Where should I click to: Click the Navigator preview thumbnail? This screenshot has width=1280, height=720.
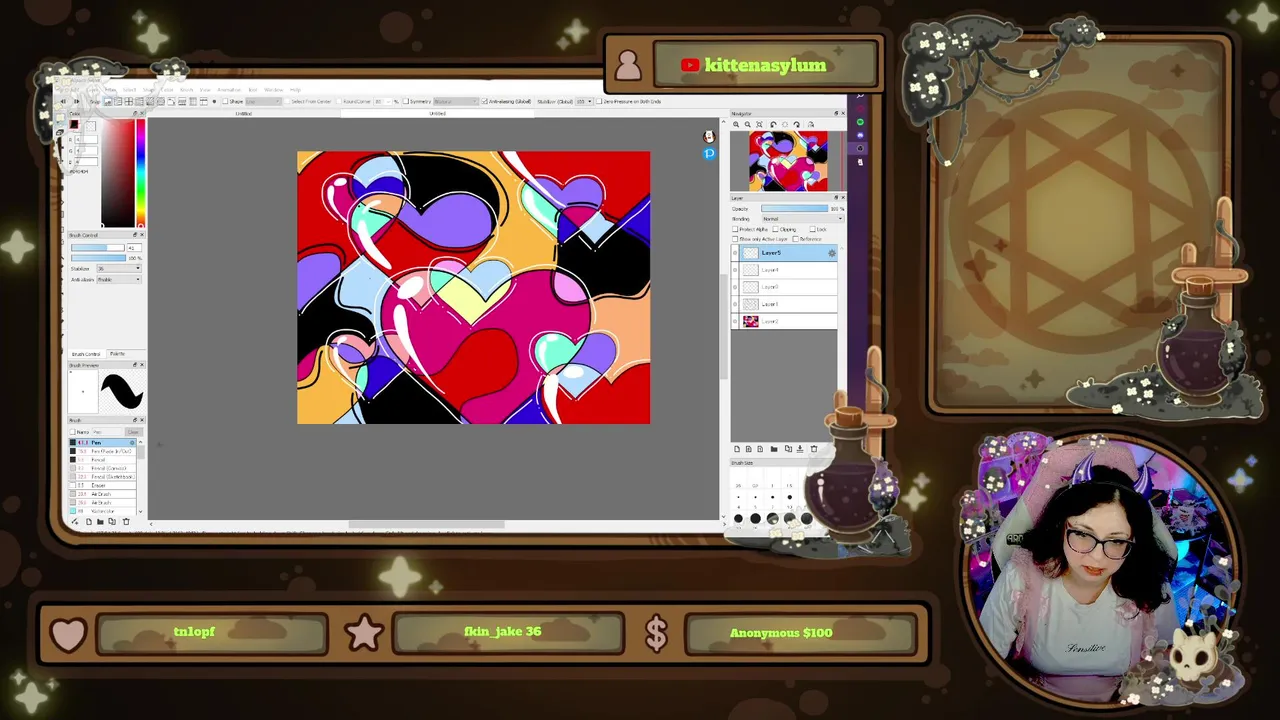coord(788,161)
